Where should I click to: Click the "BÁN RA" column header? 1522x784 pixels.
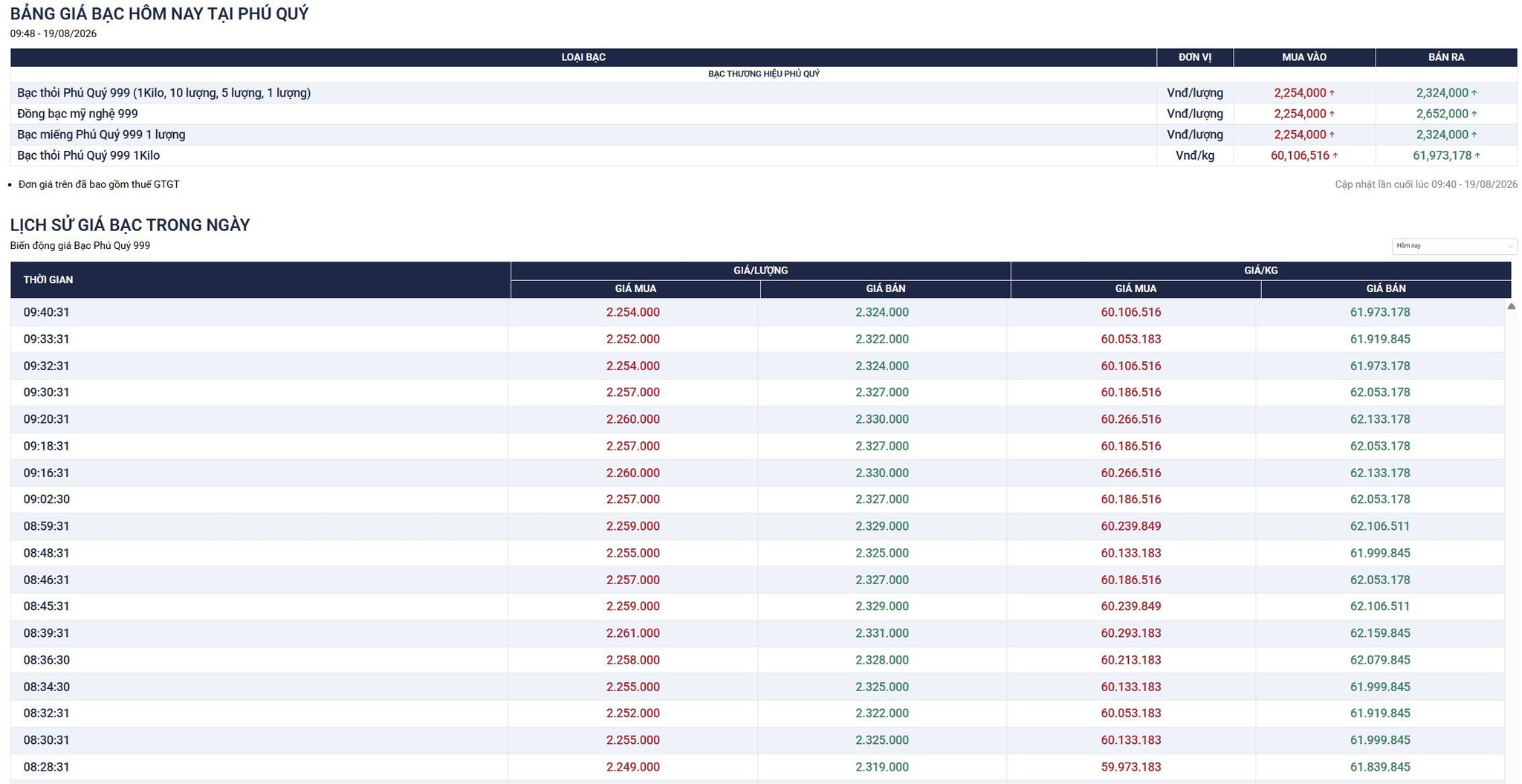pyautogui.click(x=1446, y=57)
